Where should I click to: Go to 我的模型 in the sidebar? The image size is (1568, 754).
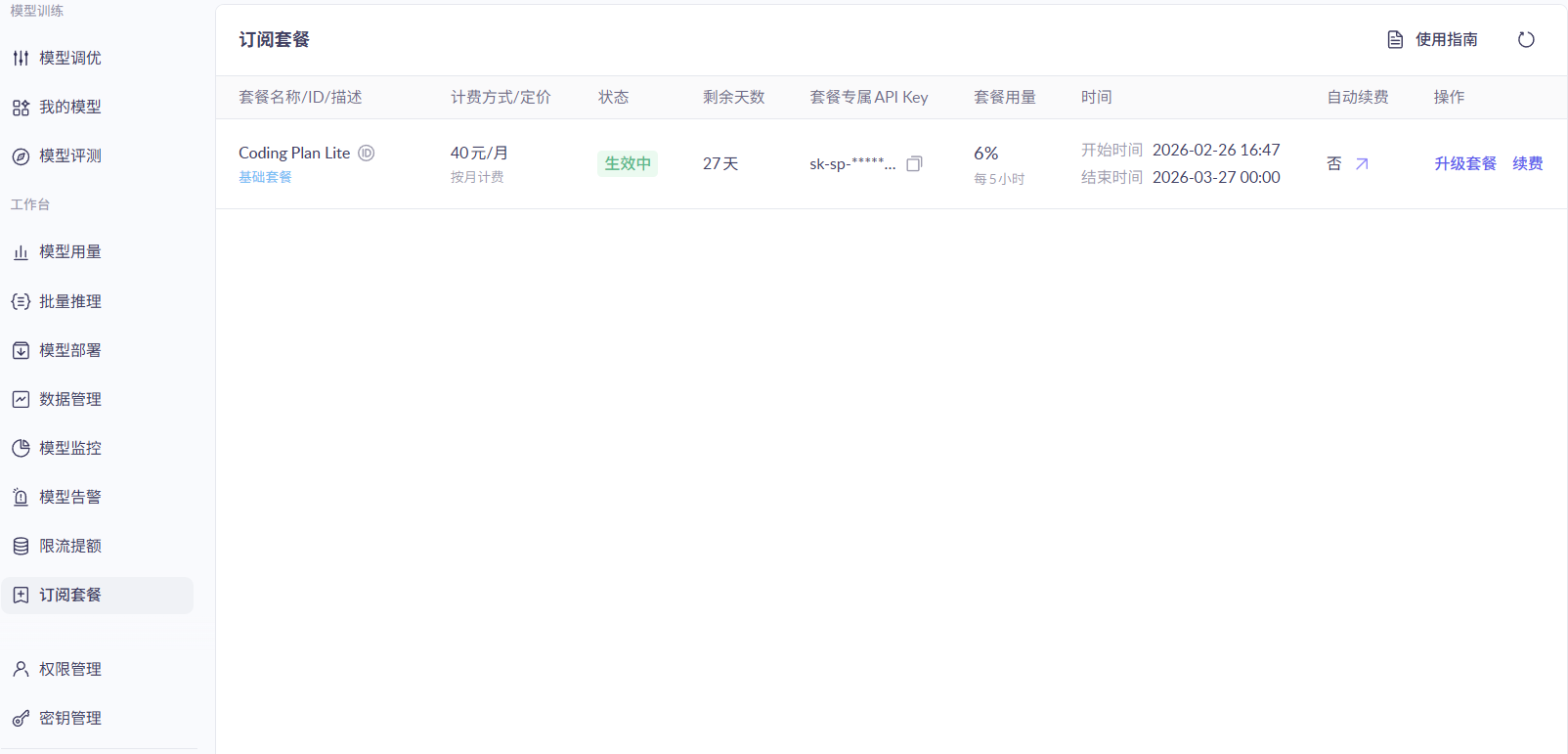point(69,108)
